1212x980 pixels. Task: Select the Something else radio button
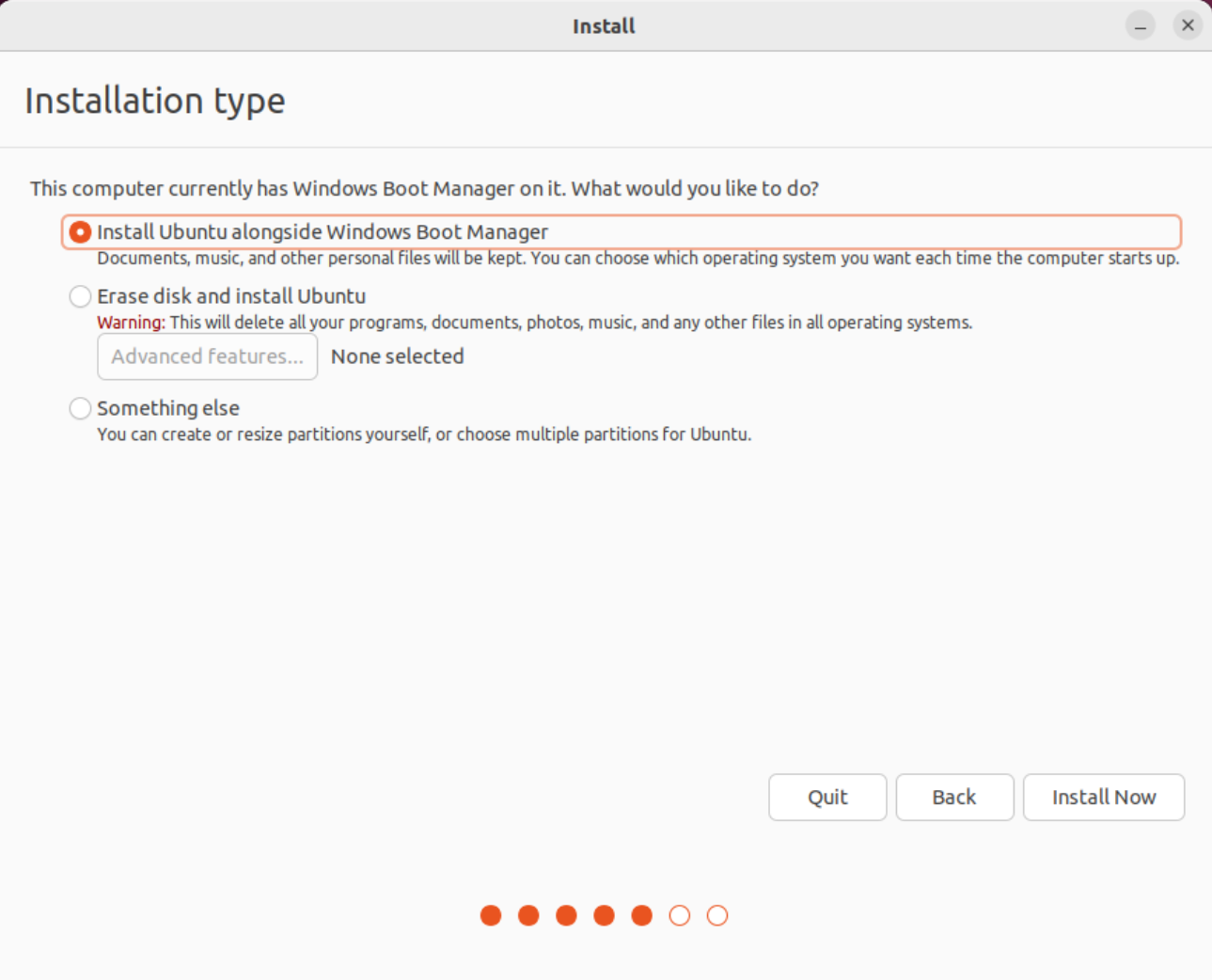tap(80, 408)
